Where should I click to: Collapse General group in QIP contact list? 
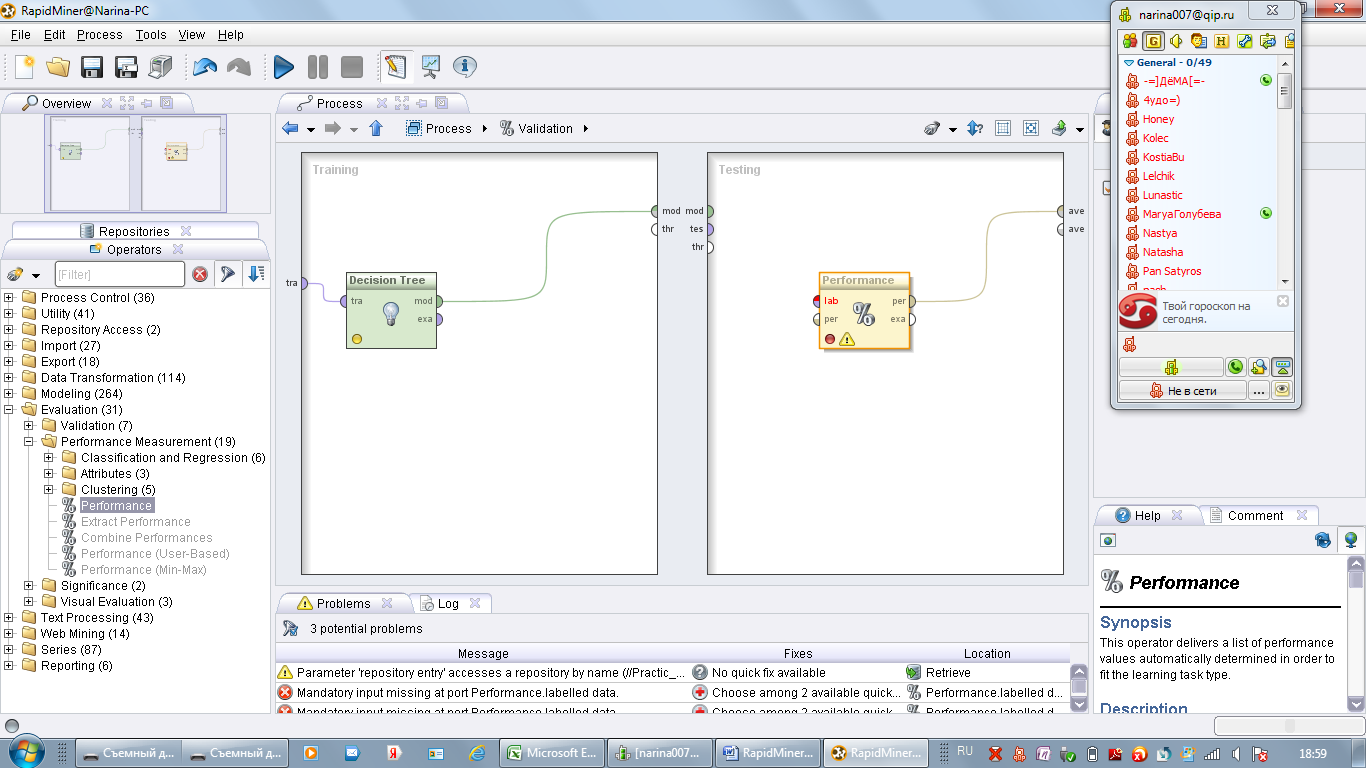(x=1129, y=62)
